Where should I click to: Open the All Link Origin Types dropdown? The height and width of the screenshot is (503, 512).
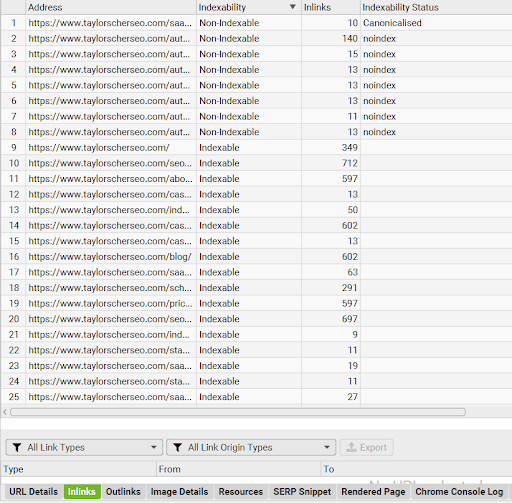[251, 447]
